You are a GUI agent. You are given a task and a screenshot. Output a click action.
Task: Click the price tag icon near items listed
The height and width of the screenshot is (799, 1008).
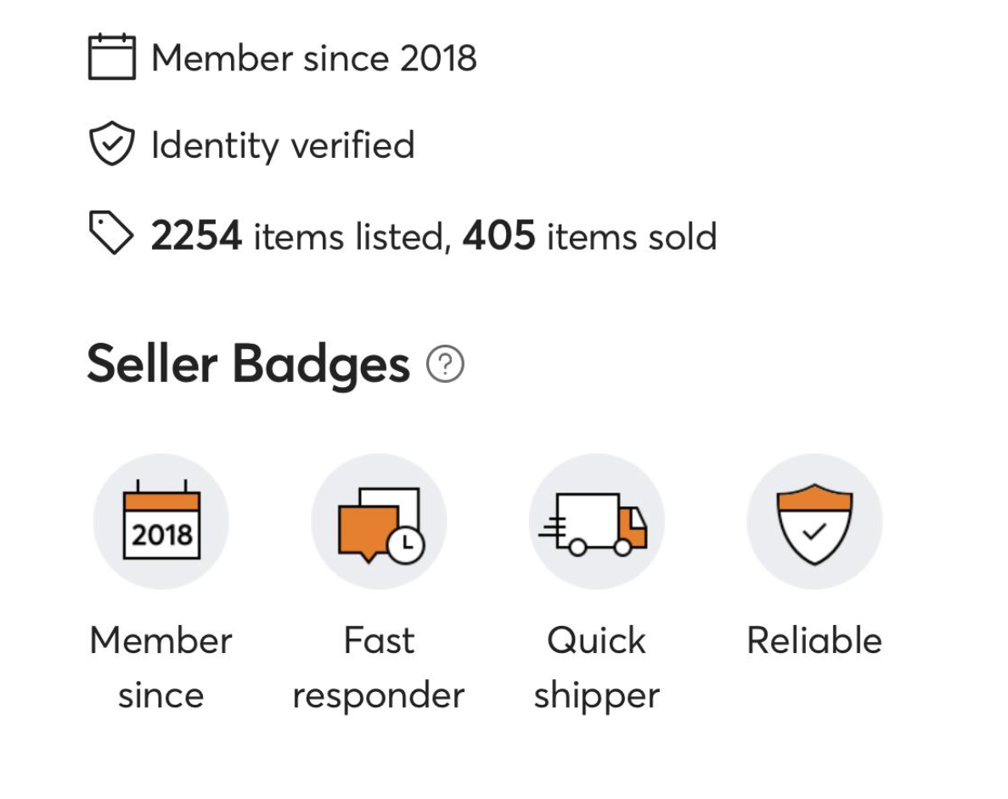click(x=112, y=233)
